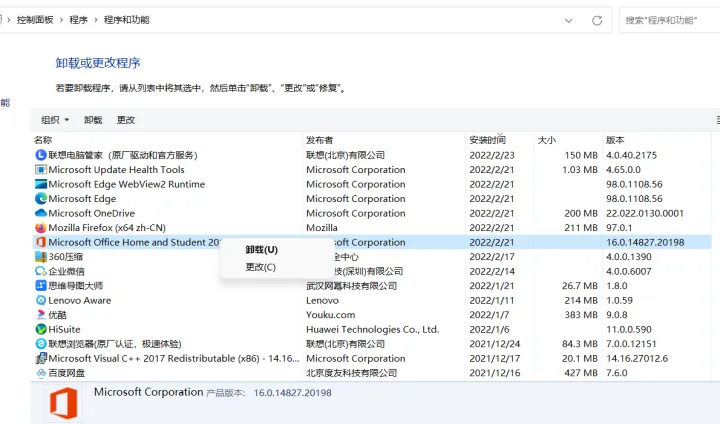Click the Microsoft Office Home and Student icon

41,242
